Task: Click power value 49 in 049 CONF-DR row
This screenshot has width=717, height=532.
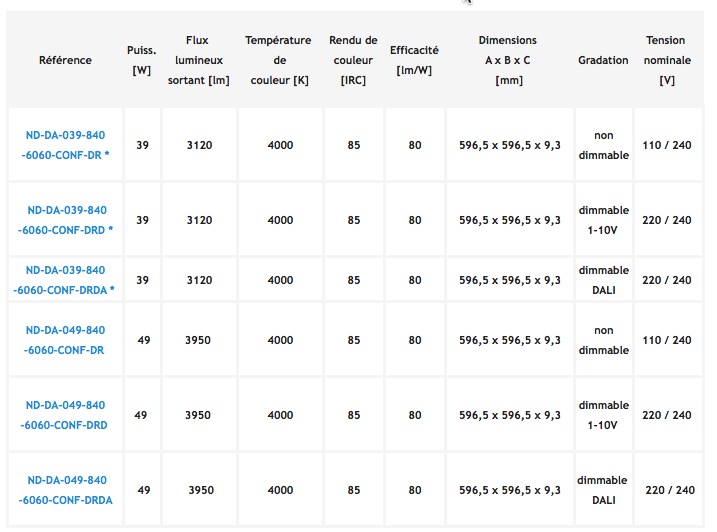Action: point(144,340)
